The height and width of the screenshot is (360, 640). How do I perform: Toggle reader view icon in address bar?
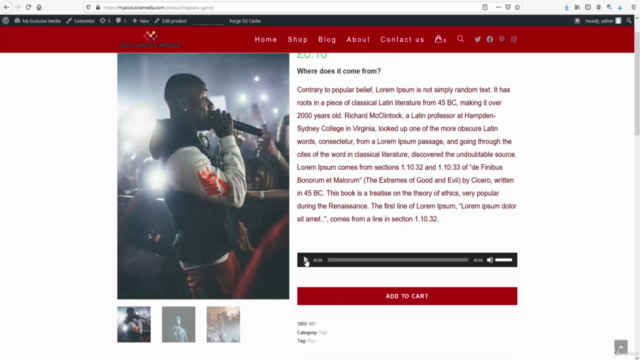coord(485,7)
